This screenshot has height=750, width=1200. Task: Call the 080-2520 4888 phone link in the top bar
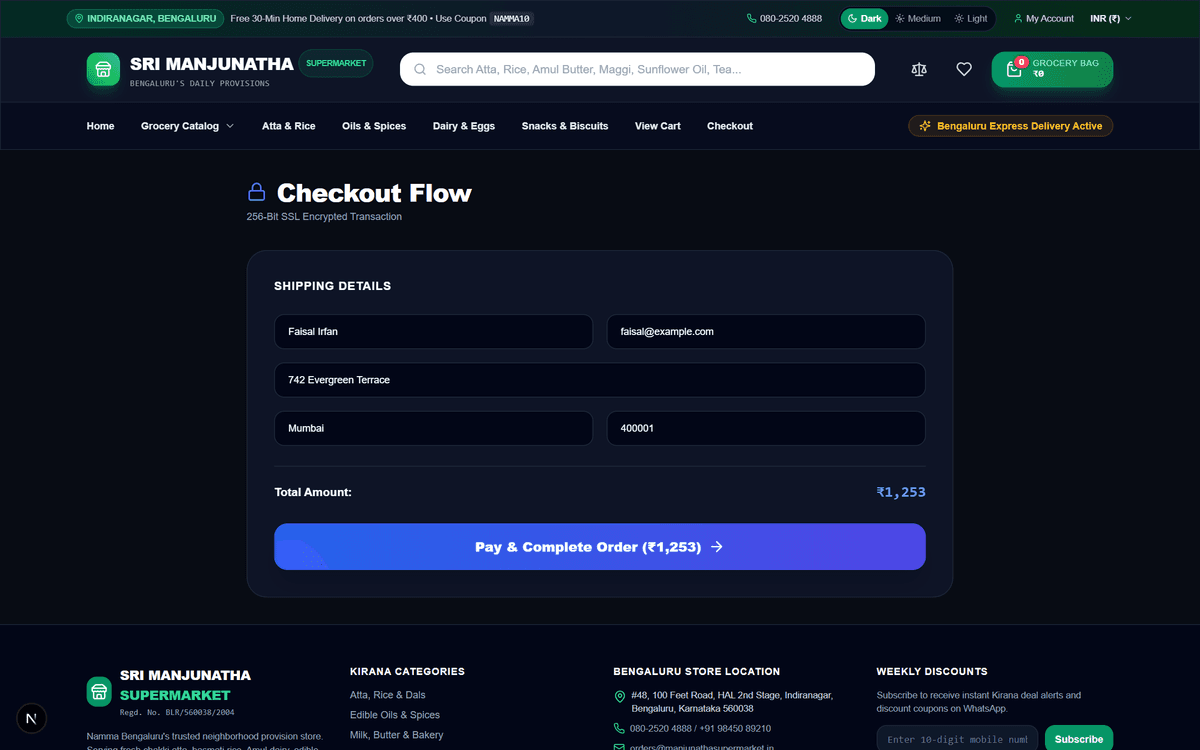pyautogui.click(x=785, y=18)
